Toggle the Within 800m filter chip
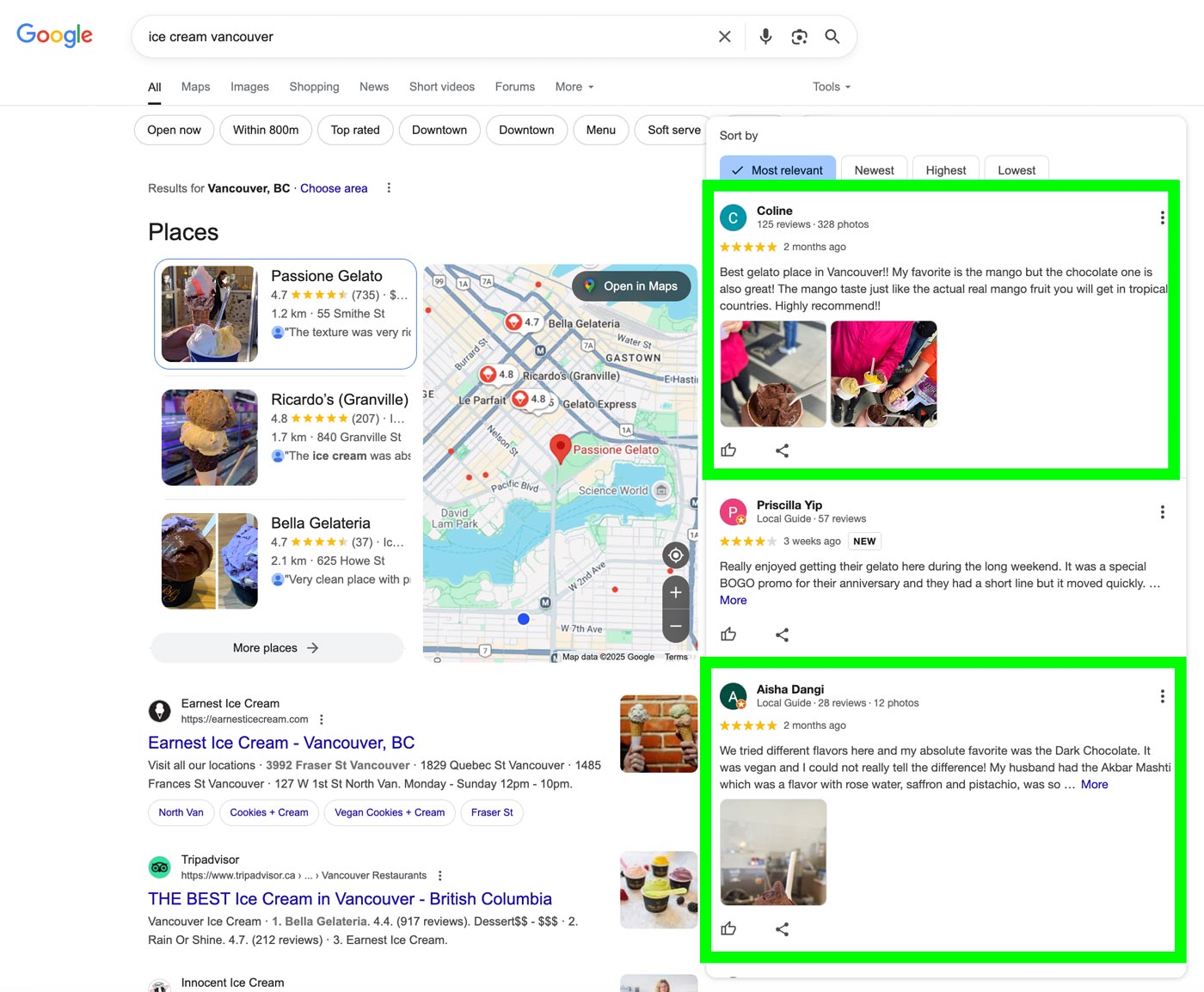Screen dimensions: 1204x992 [266, 130]
